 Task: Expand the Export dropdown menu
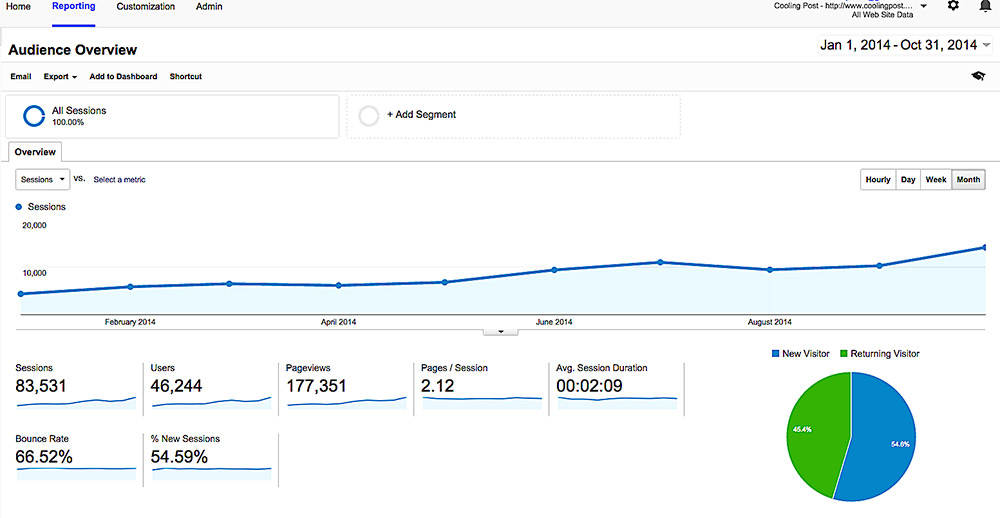(60, 77)
